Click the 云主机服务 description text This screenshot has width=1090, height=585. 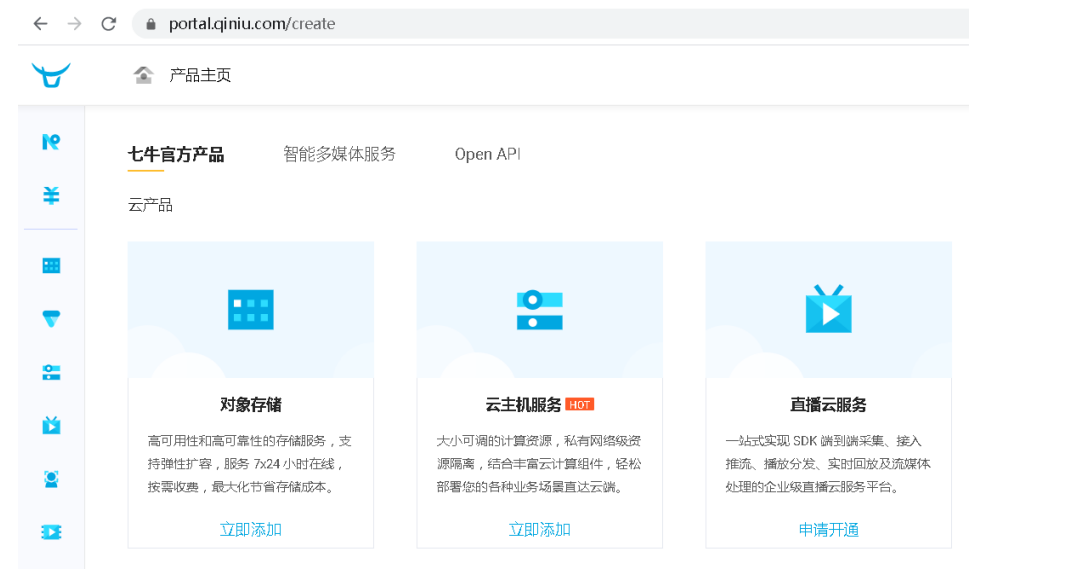(x=539, y=464)
